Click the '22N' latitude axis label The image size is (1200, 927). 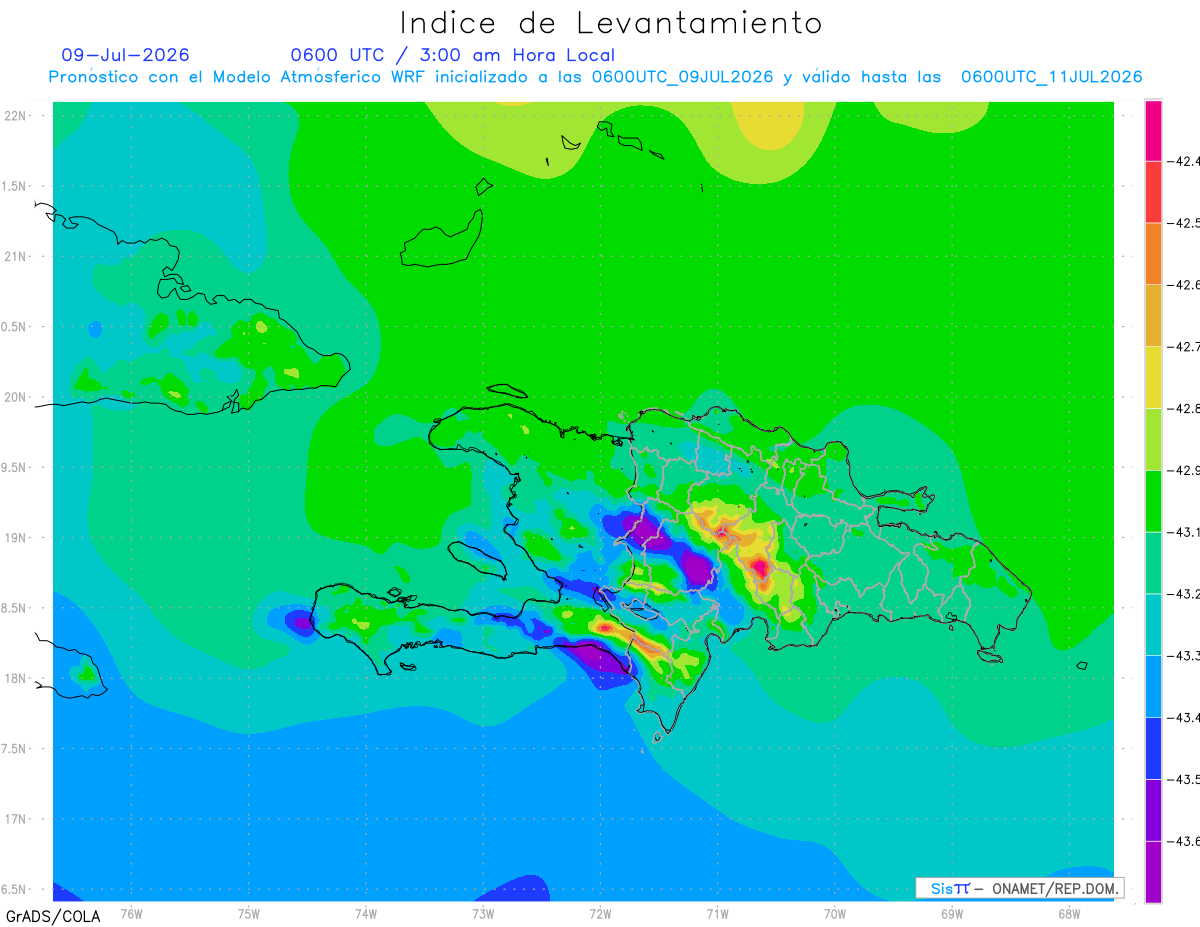(15, 116)
